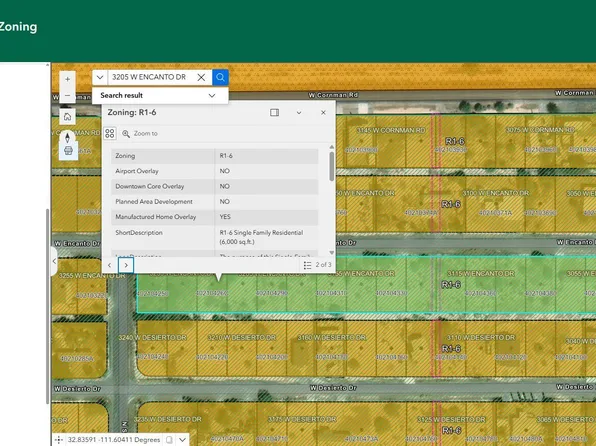This screenshot has height=446, width=596.
Task: Dock the Zoning popup with the dock icon
Action: [274, 113]
